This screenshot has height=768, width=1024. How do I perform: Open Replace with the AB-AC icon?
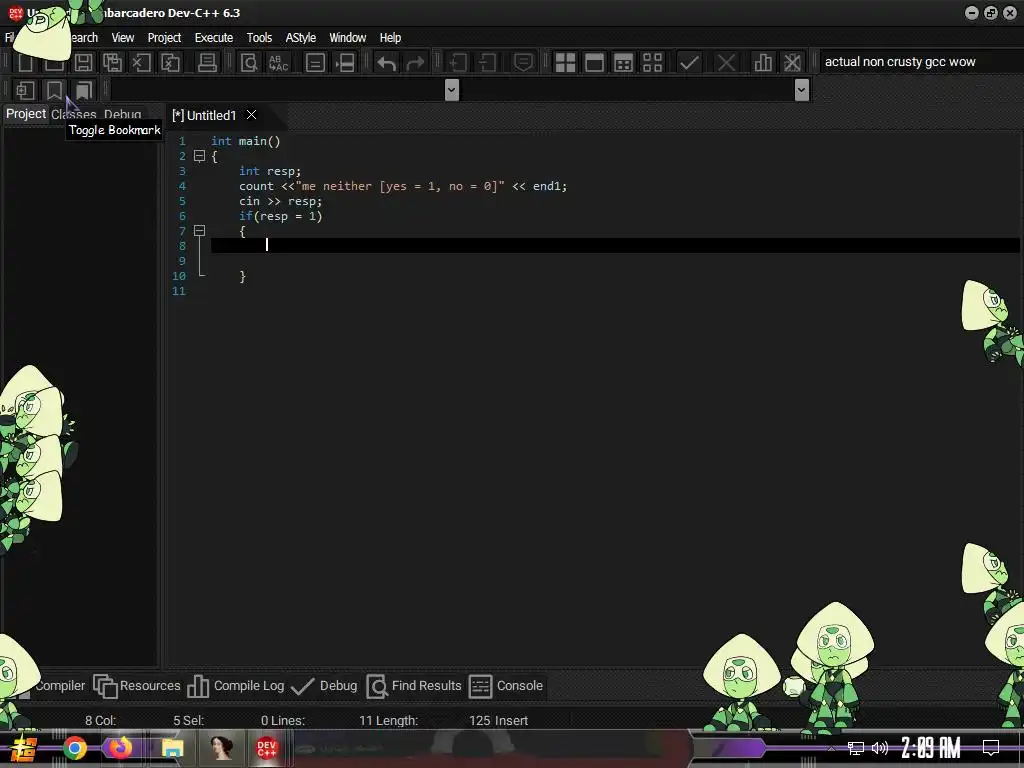278,63
